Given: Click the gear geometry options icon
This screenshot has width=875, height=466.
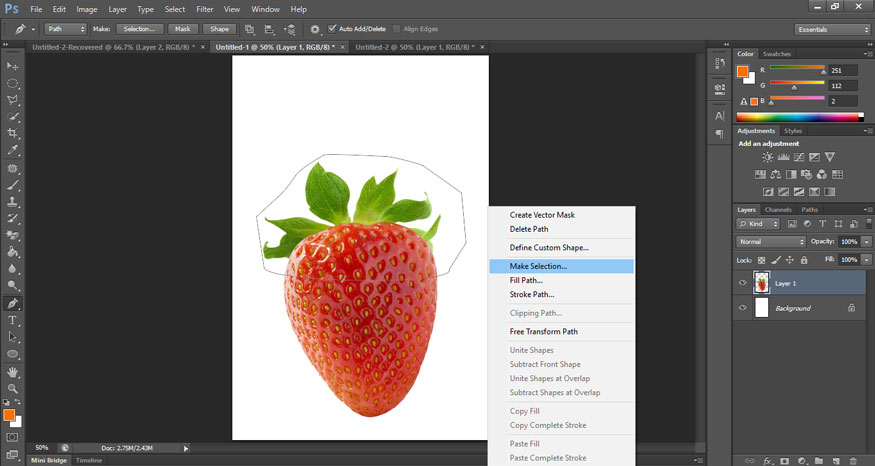Looking at the screenshot, I should pyautogui.click(x=315, y=29).
